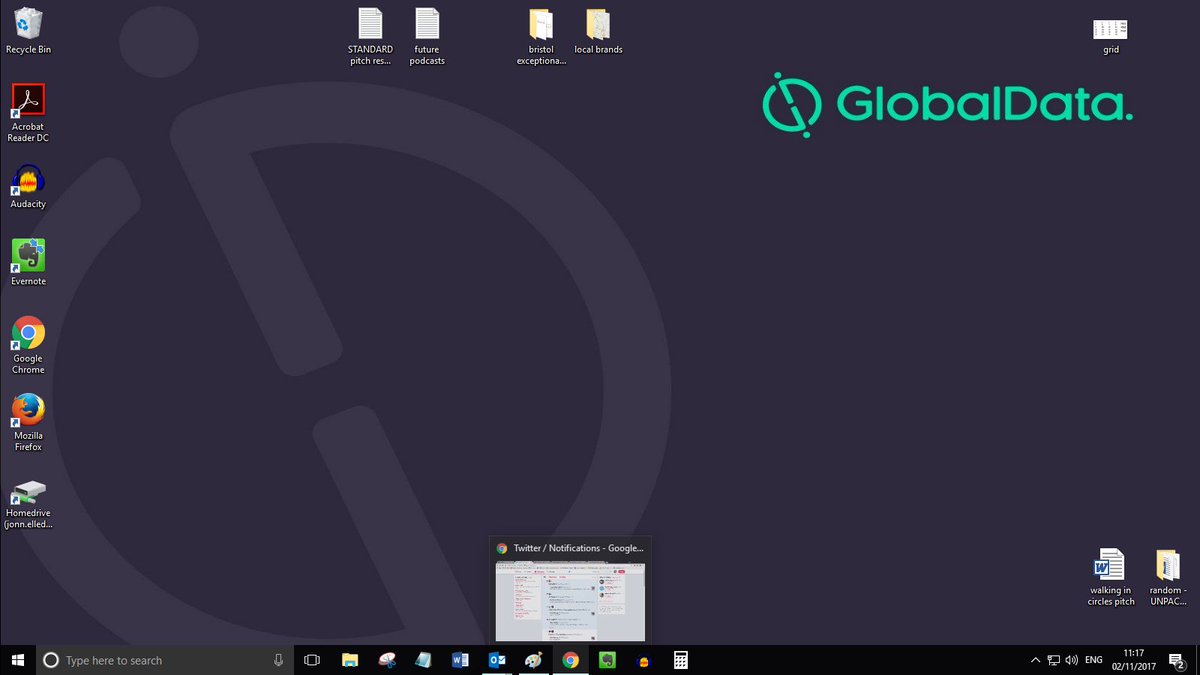The width and height of the screenshot is (1200, 675).
Task: Switch to Paint in the taskbar
Action: pos(534,660)
